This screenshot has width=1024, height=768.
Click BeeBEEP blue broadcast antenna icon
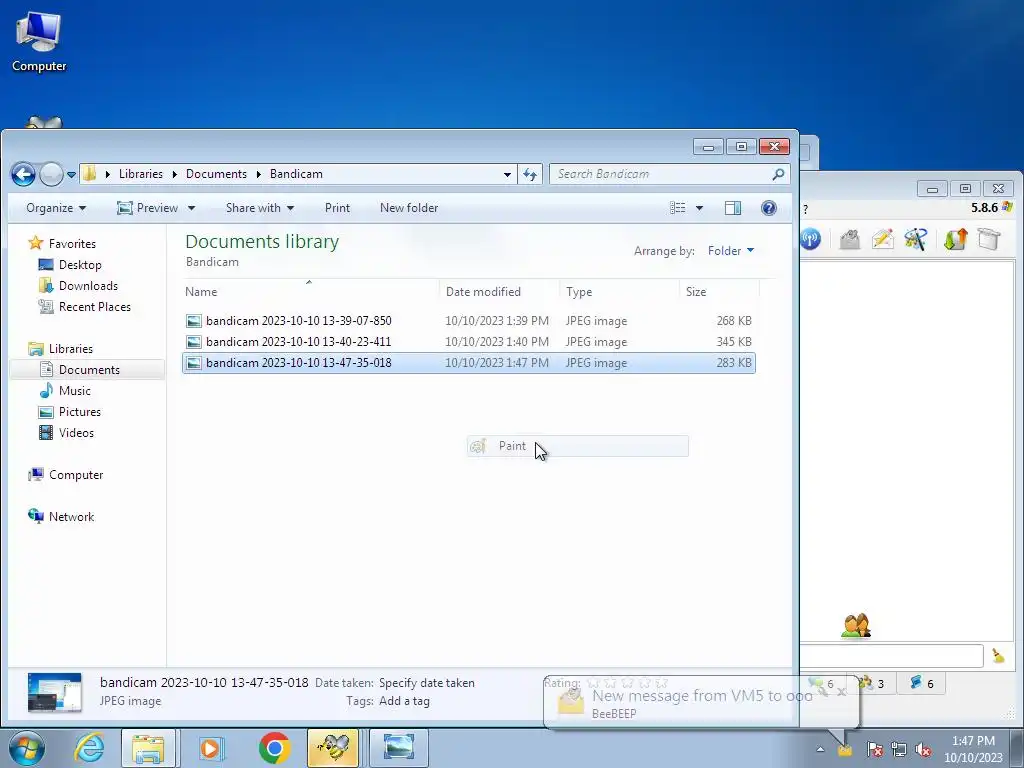click(x=810, y=239)
